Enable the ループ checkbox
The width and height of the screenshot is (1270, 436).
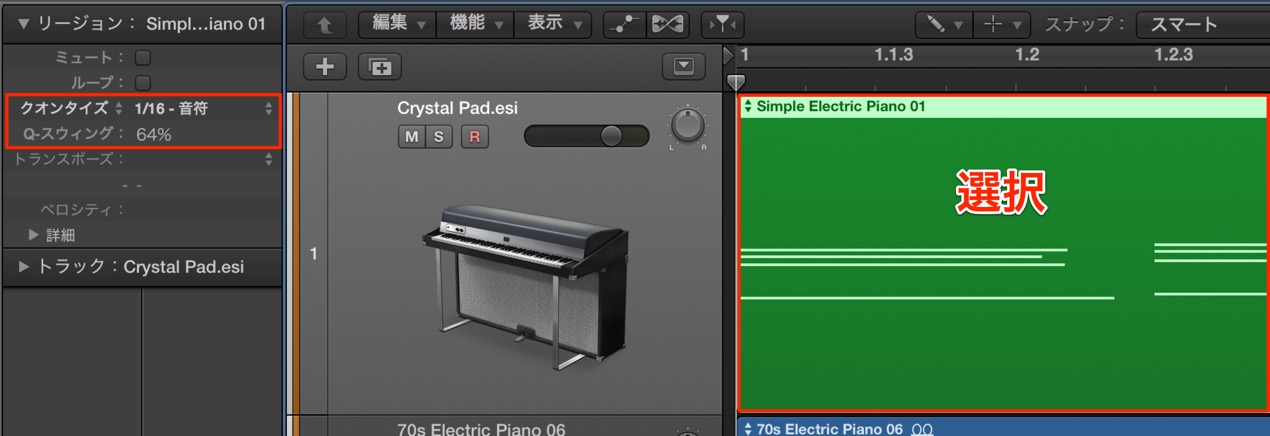click(143, 83)
